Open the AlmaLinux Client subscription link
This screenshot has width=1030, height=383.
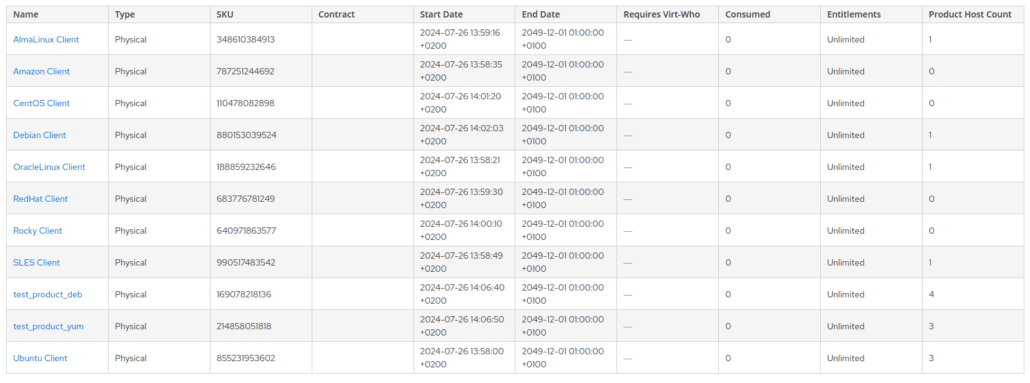point(46,39)
